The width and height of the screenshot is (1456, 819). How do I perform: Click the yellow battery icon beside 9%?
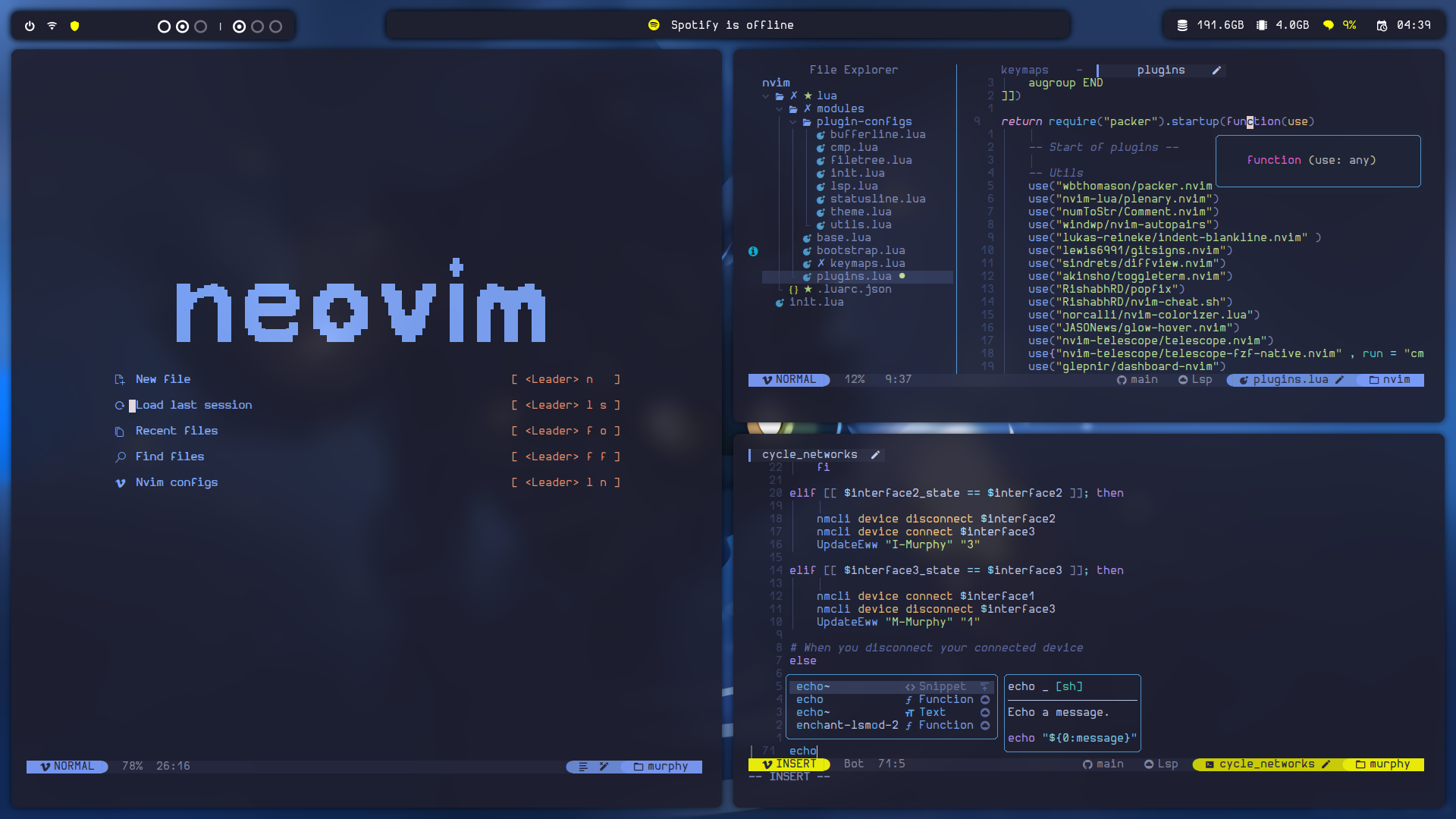1328,25
